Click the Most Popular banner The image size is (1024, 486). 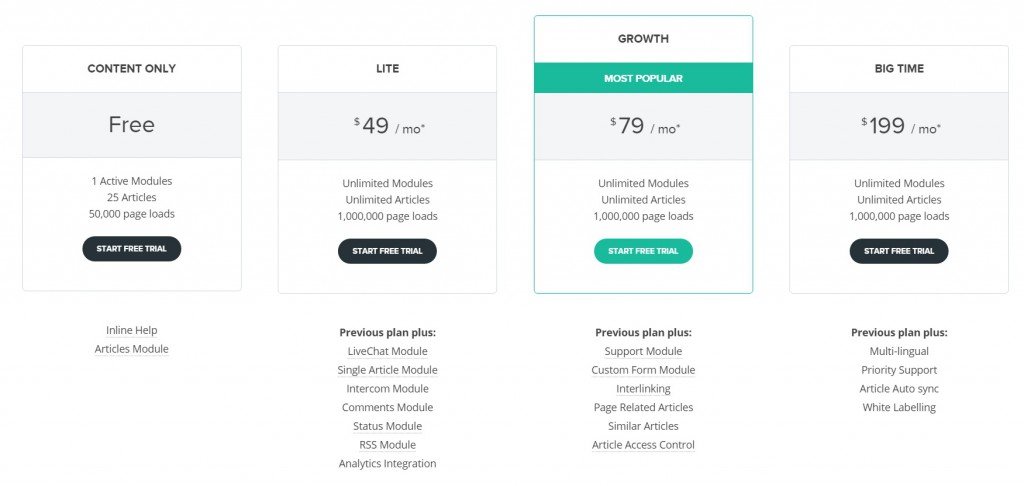point(643,78)
